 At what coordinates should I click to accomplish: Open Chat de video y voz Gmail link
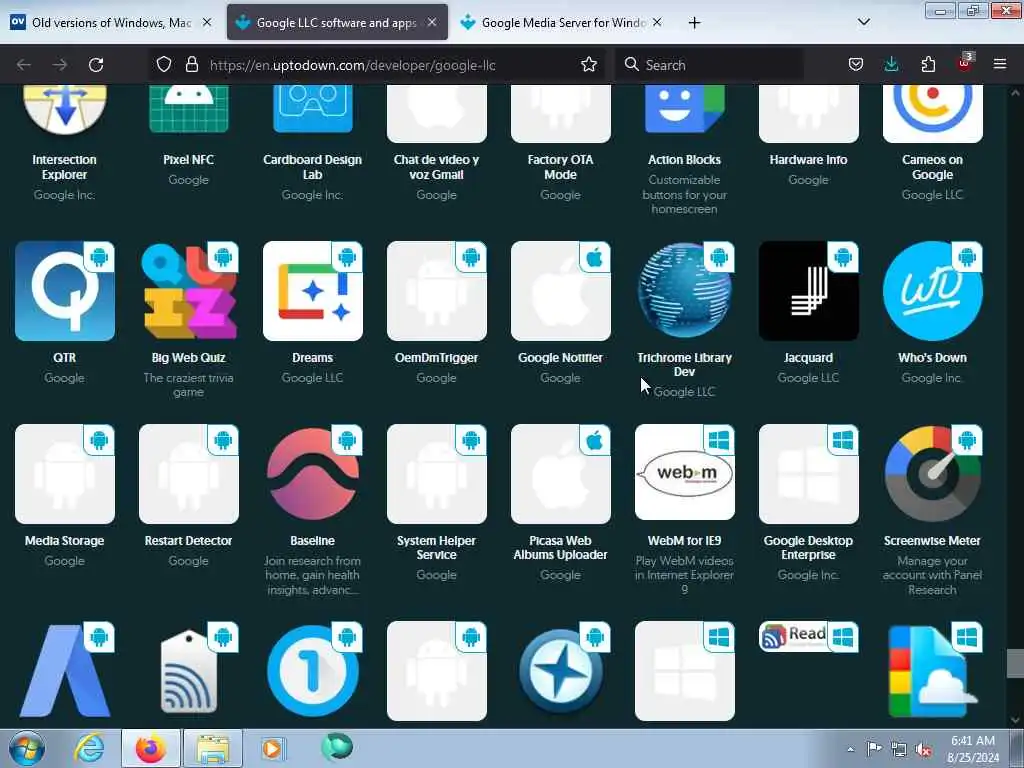[436, 167]
